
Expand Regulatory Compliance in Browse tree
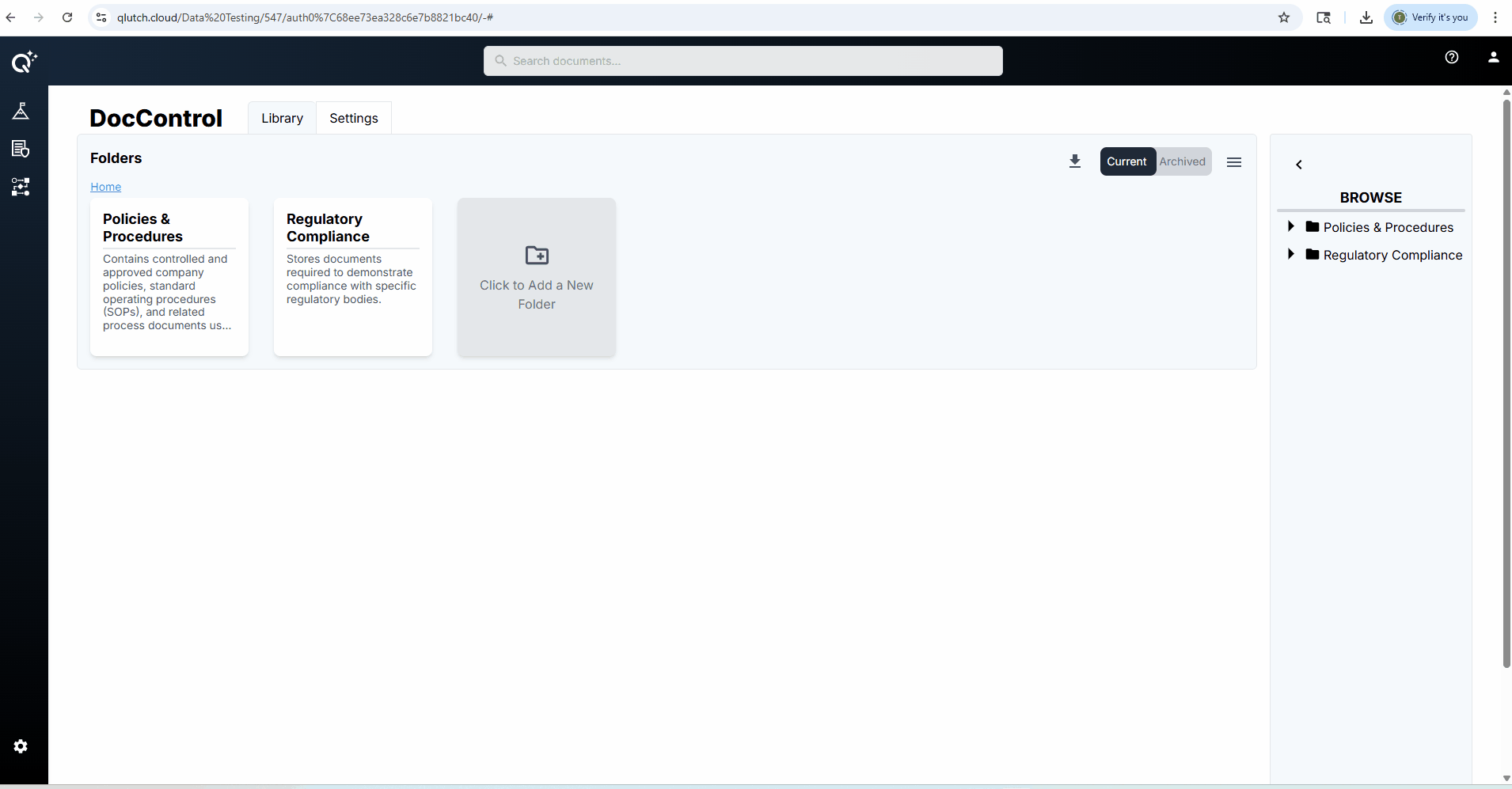pyautogui.click(x=1291, y=254)
